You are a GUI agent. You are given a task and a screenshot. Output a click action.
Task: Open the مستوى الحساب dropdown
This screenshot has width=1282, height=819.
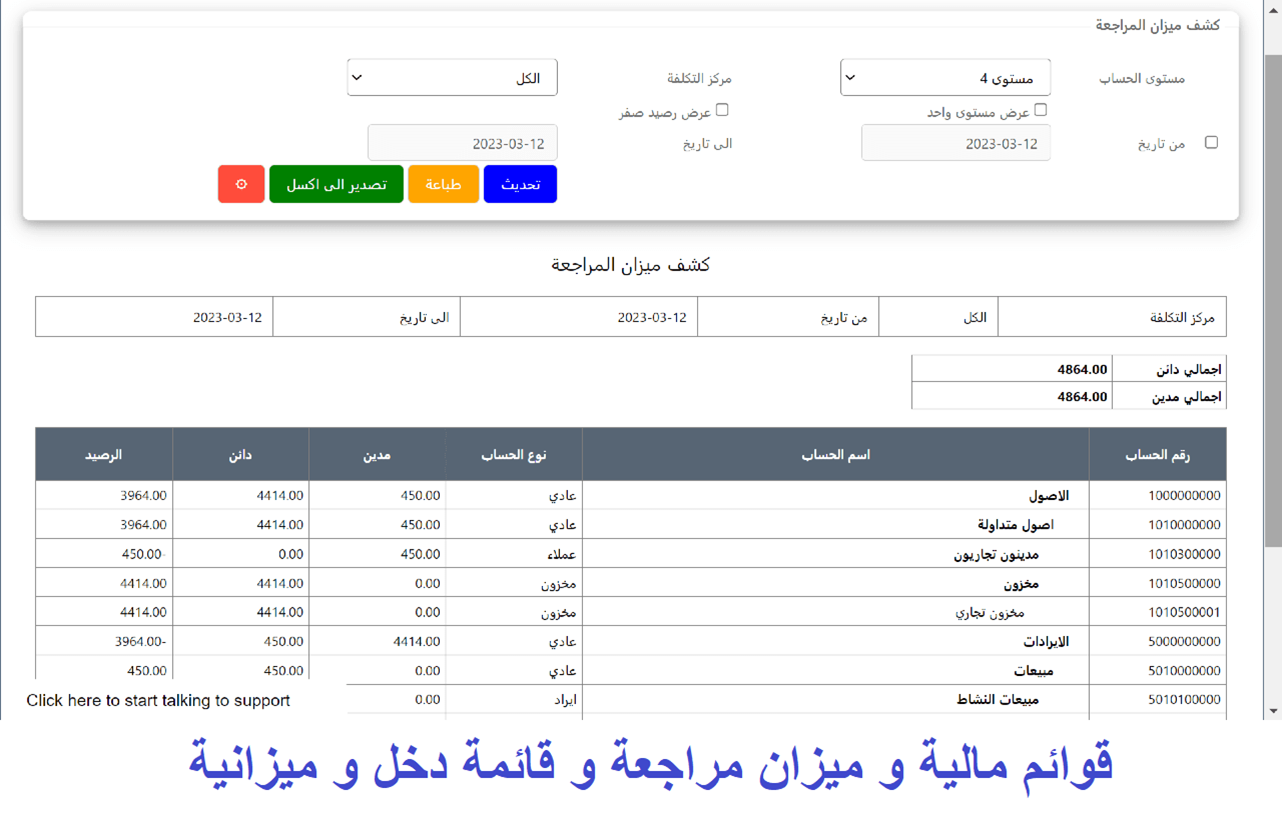(945, 78)
